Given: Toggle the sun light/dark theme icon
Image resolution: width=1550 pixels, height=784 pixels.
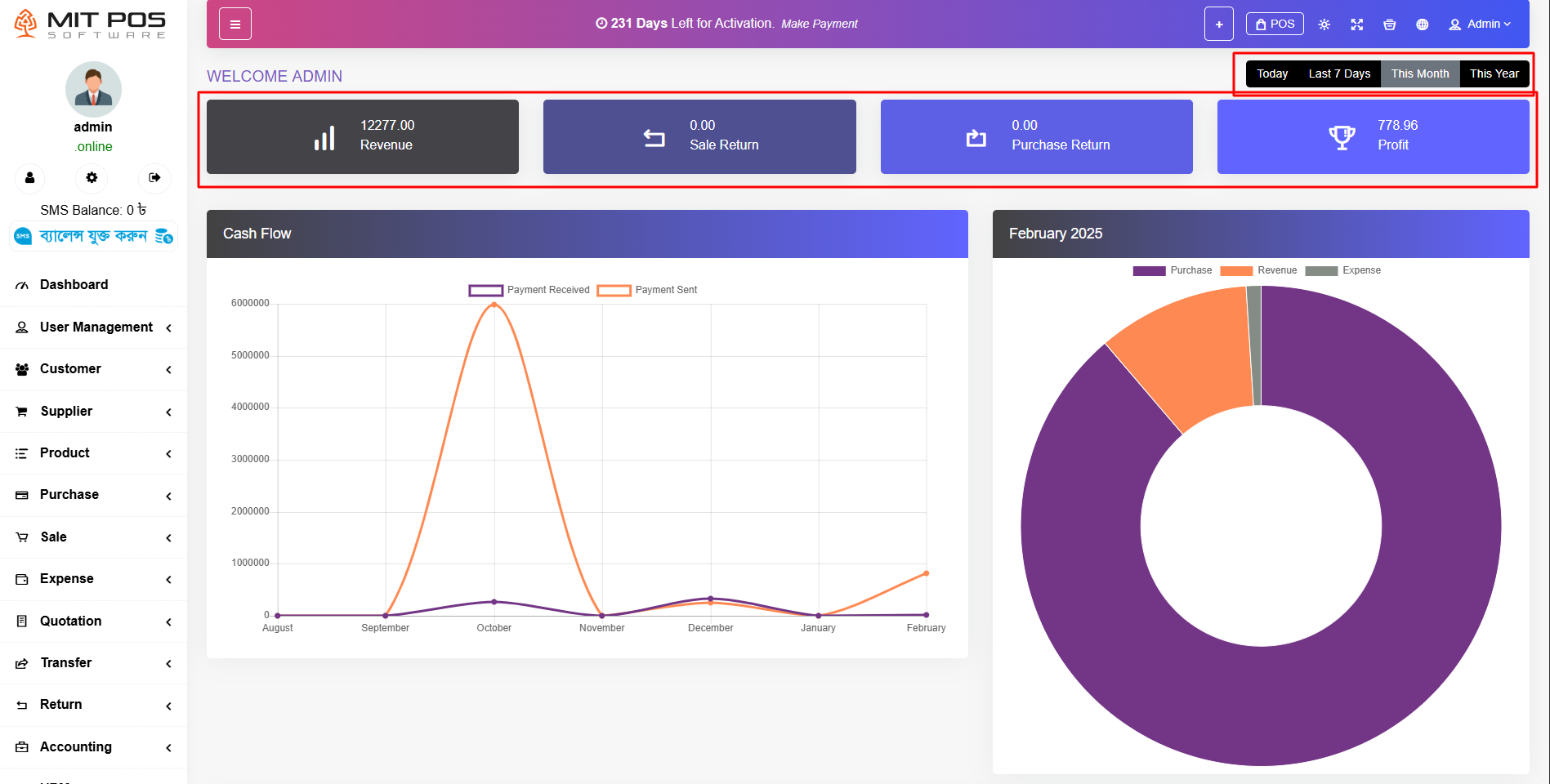Looking at the screenshot, I should (1324, 24).
